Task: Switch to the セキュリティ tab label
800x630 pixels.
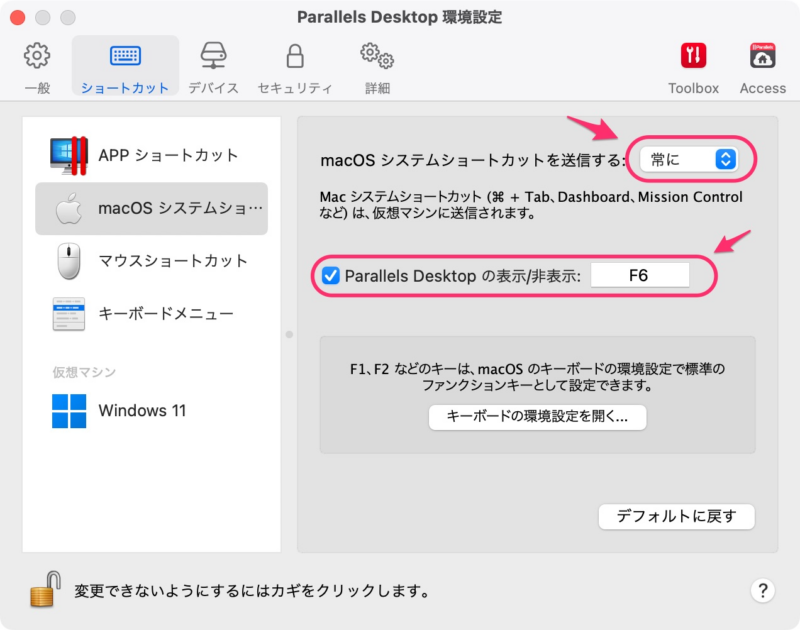Action: coord(295,88)
